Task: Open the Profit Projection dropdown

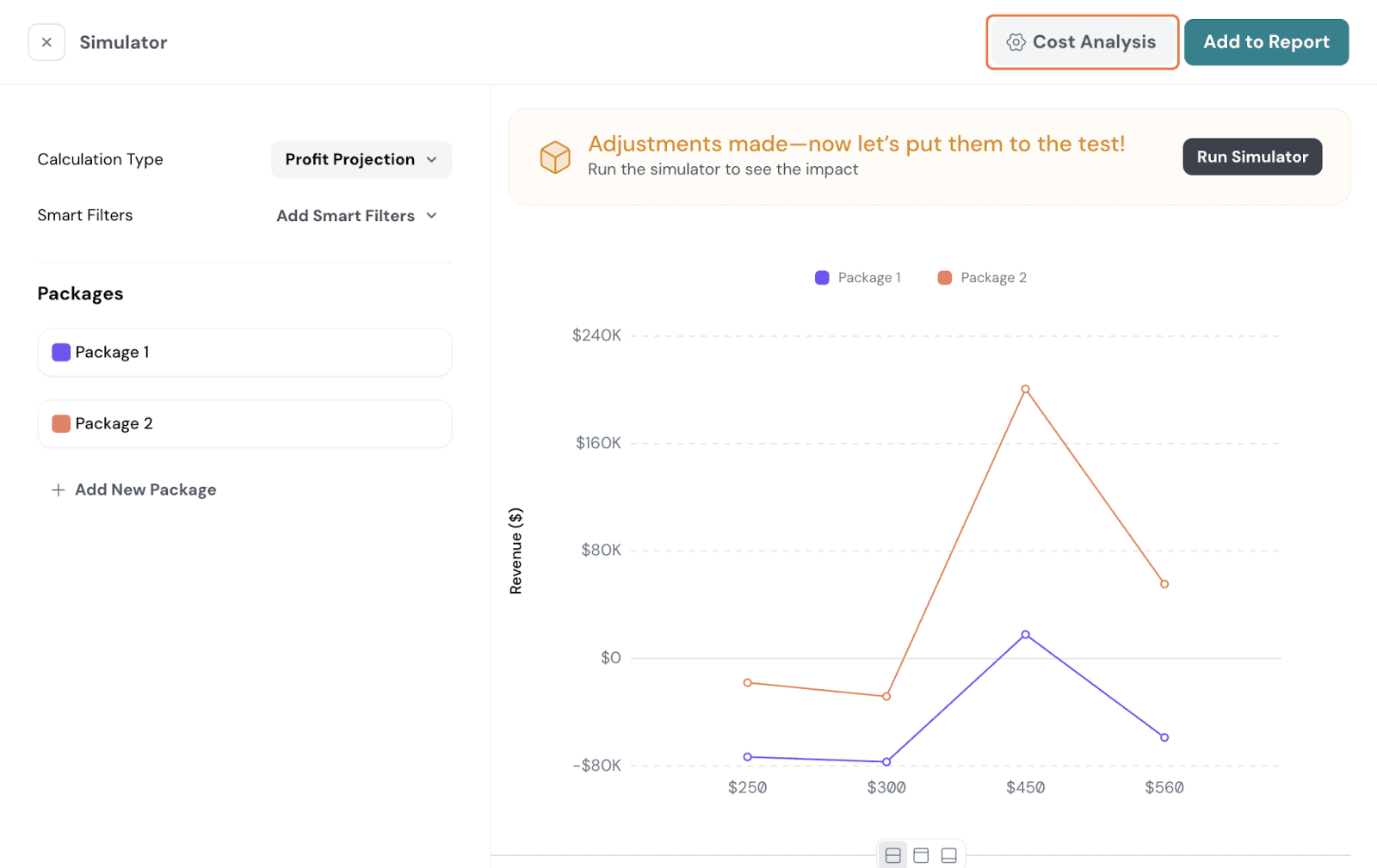Action: click(361, 160)
